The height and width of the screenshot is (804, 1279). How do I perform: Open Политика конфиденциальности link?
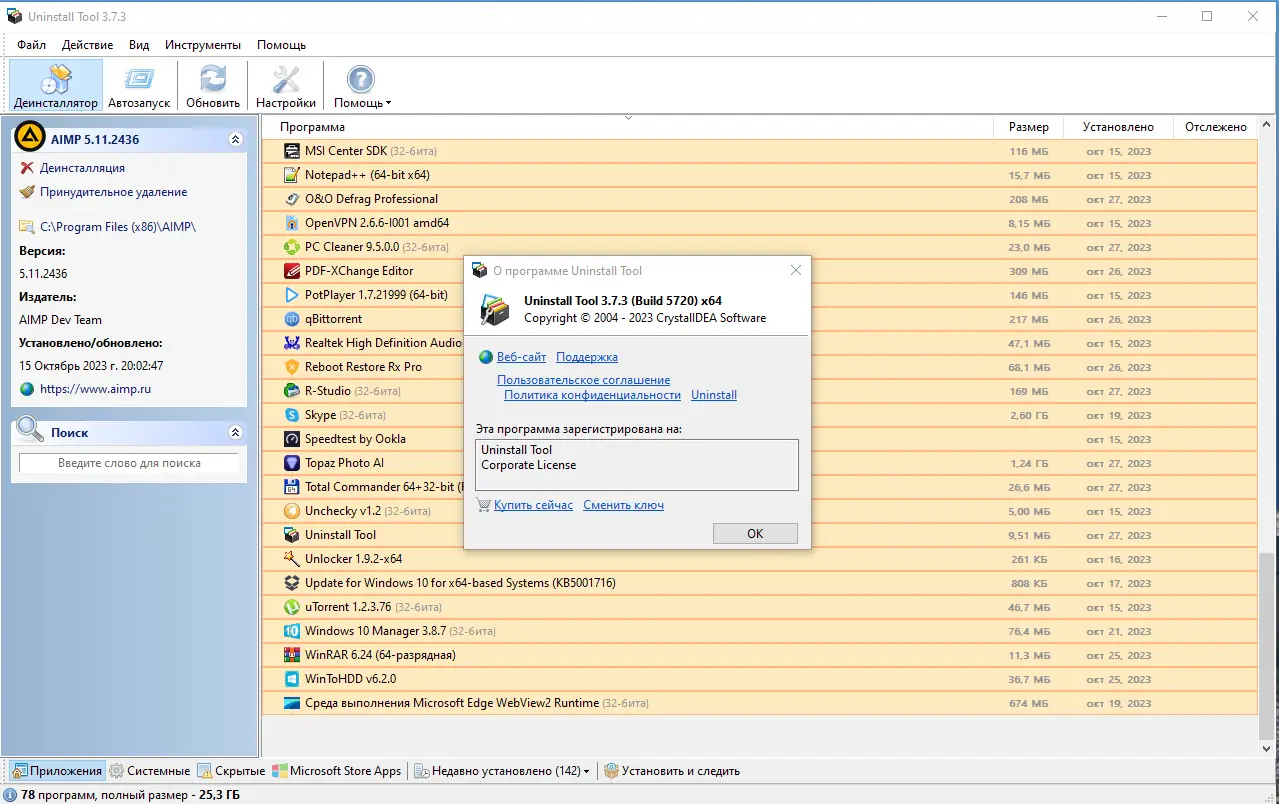[592, 395]
